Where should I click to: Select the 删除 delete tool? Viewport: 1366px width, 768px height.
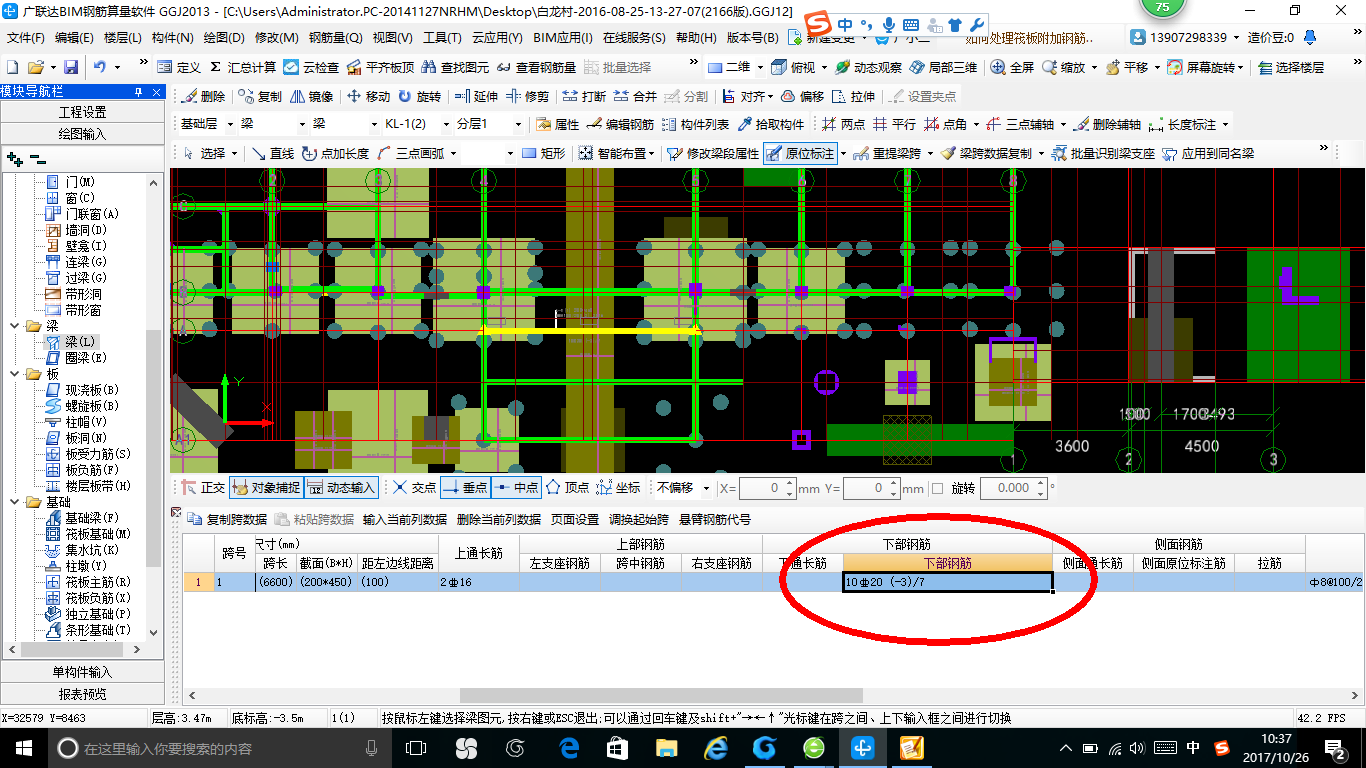[x=203, y=96]
